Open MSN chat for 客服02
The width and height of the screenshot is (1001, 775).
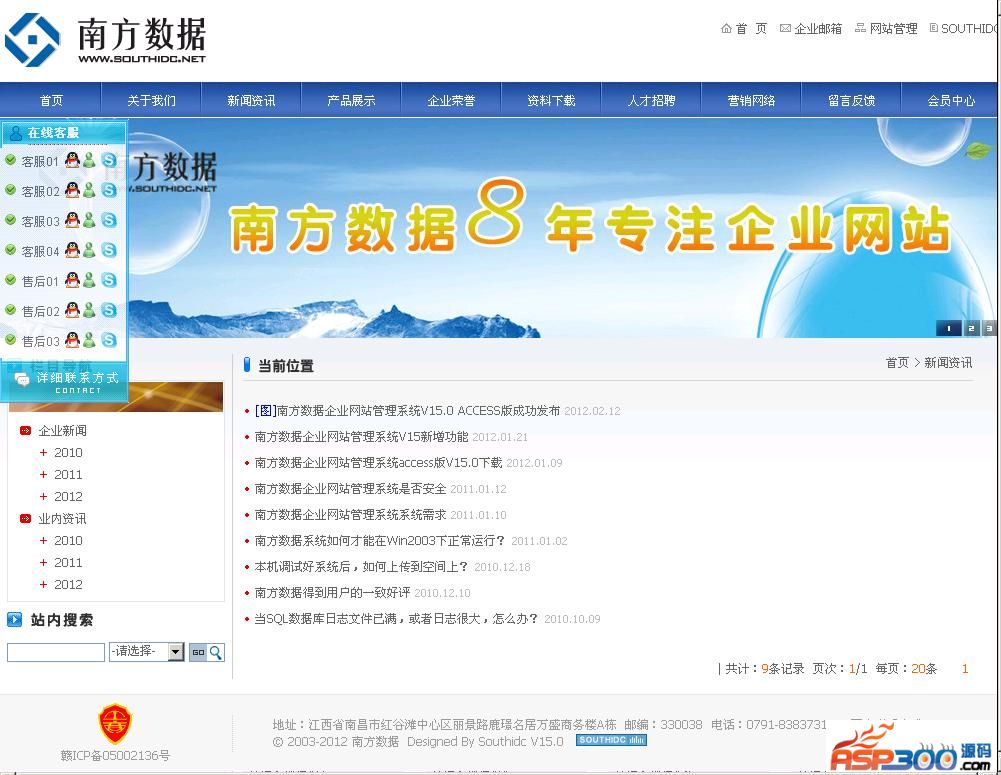pyautogui.click(x=89, y=190)
